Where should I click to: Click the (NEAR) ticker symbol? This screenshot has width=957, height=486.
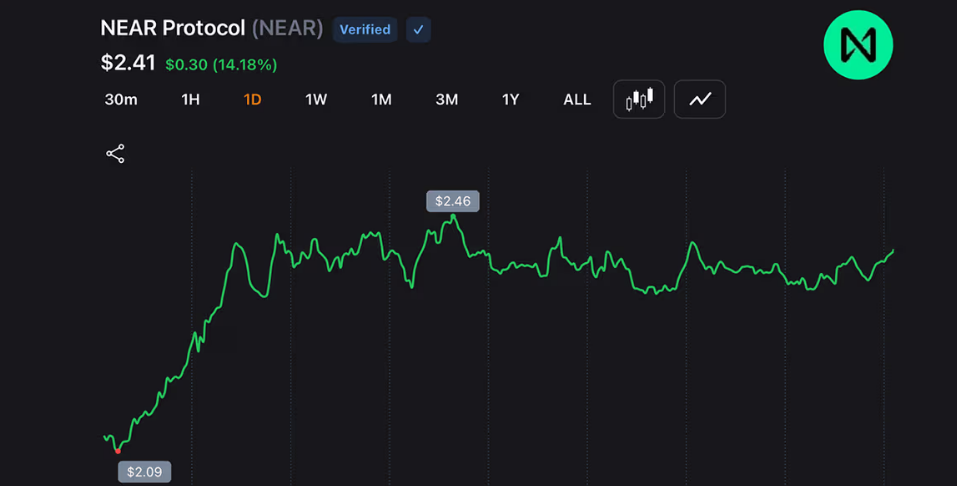click(287, 28)
